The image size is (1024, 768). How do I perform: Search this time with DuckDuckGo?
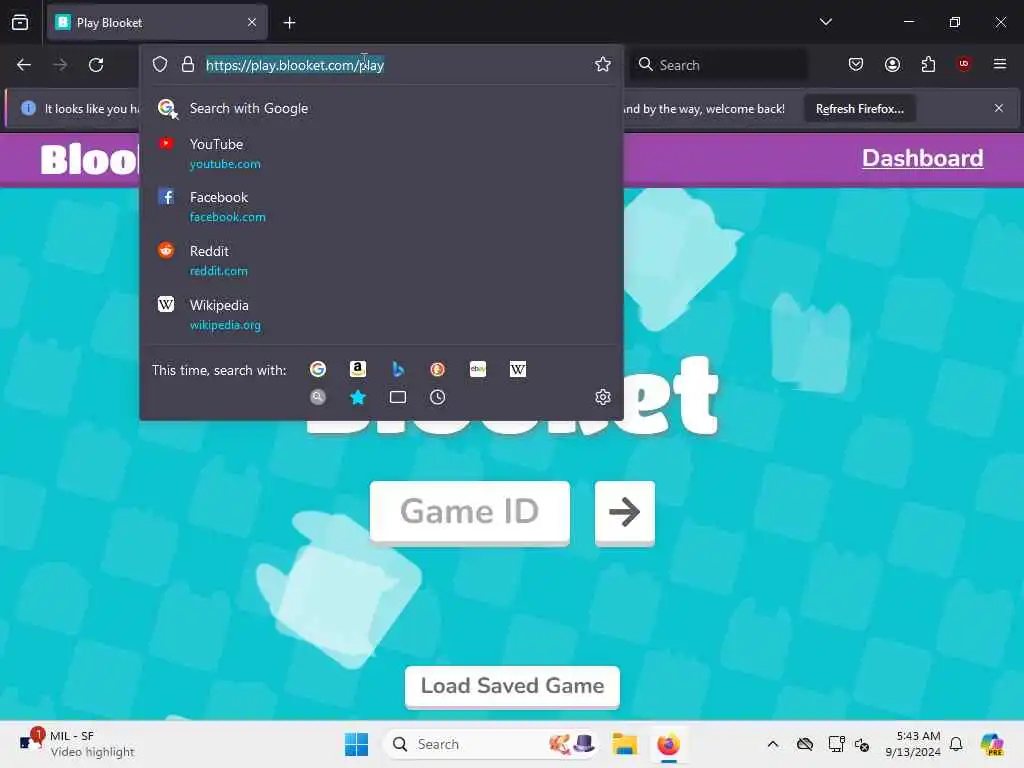click(438, 369)
